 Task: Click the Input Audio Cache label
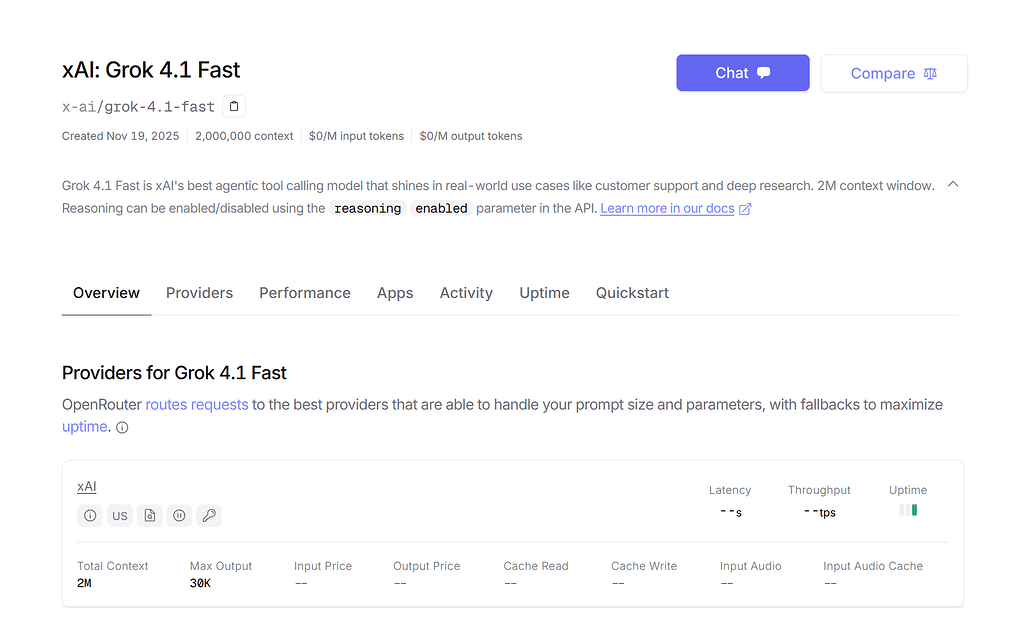click(872, 566)
